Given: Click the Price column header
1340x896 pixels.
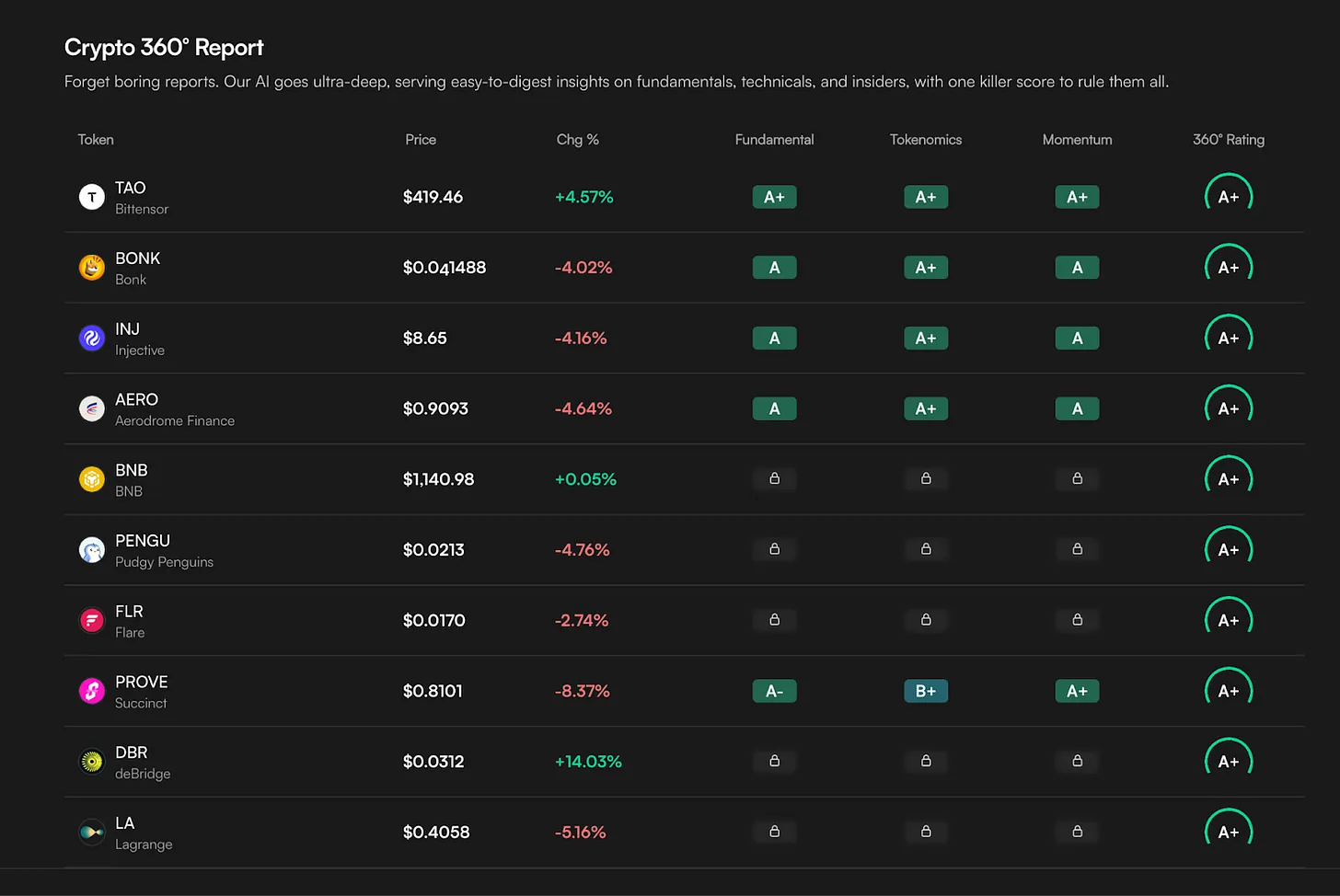Looking at the screenshot, I should pos(421,140).
